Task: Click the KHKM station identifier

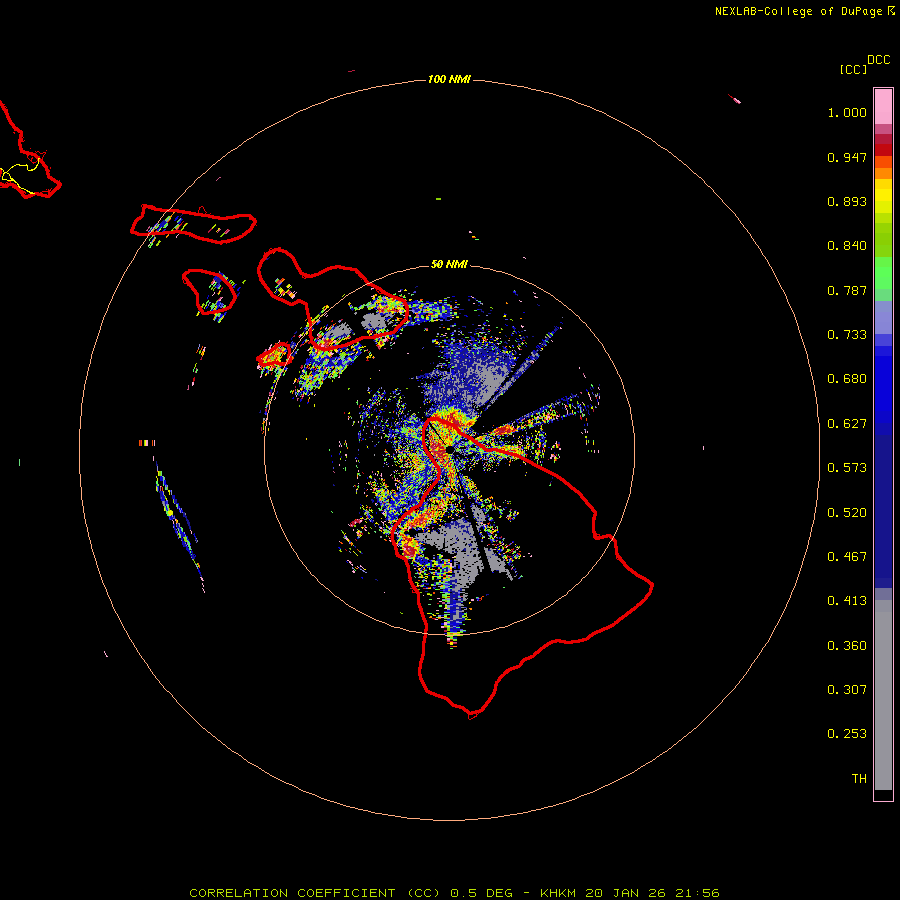Action: coord(558,893)
